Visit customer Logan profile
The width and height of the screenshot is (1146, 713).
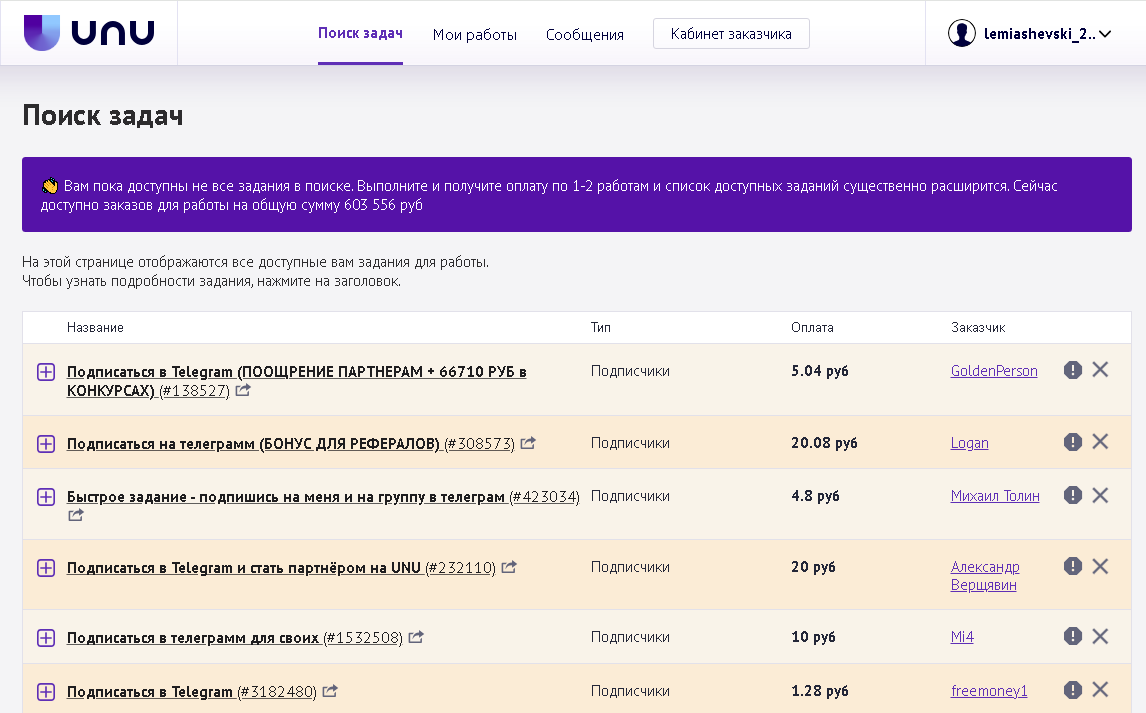[969, 443]
